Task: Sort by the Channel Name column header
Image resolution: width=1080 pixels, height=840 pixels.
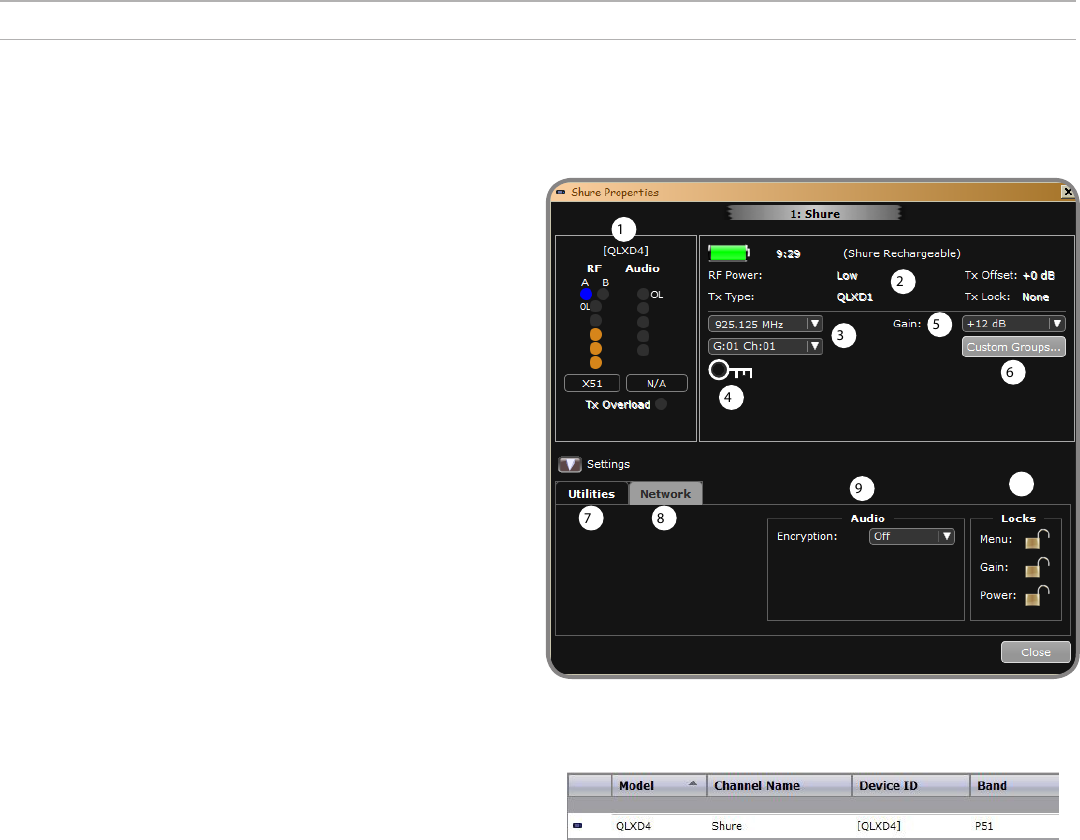Action: pyautogui.click(x=779, y=786)
